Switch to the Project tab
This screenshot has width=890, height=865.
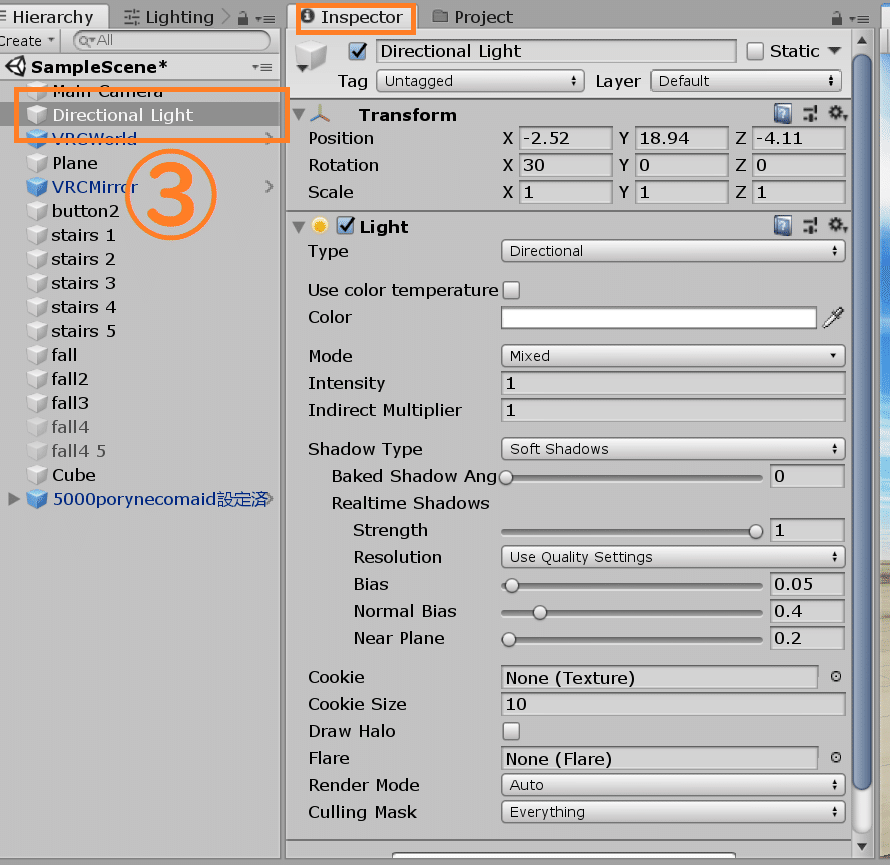473,17
